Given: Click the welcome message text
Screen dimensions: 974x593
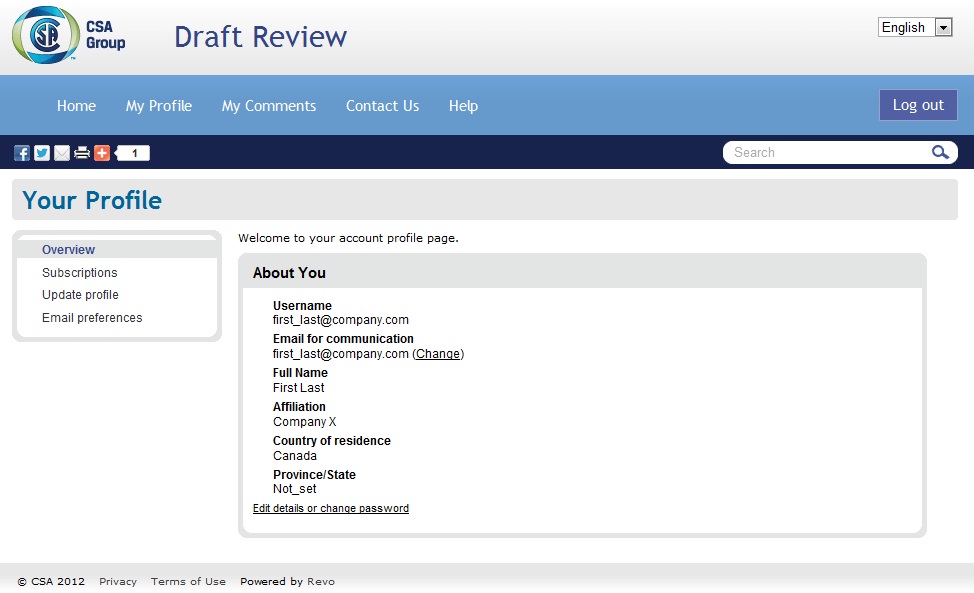Looking at the screenshot, I should click(348, 238).
